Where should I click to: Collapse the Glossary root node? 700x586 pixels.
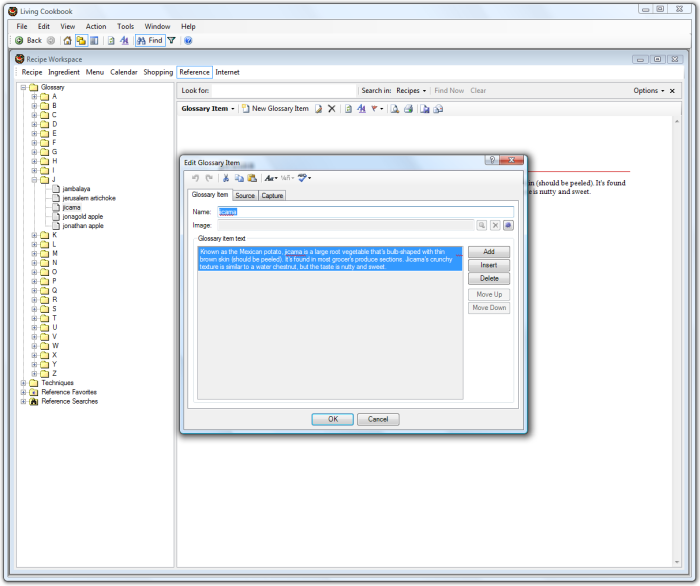click(x=23, y=87)
